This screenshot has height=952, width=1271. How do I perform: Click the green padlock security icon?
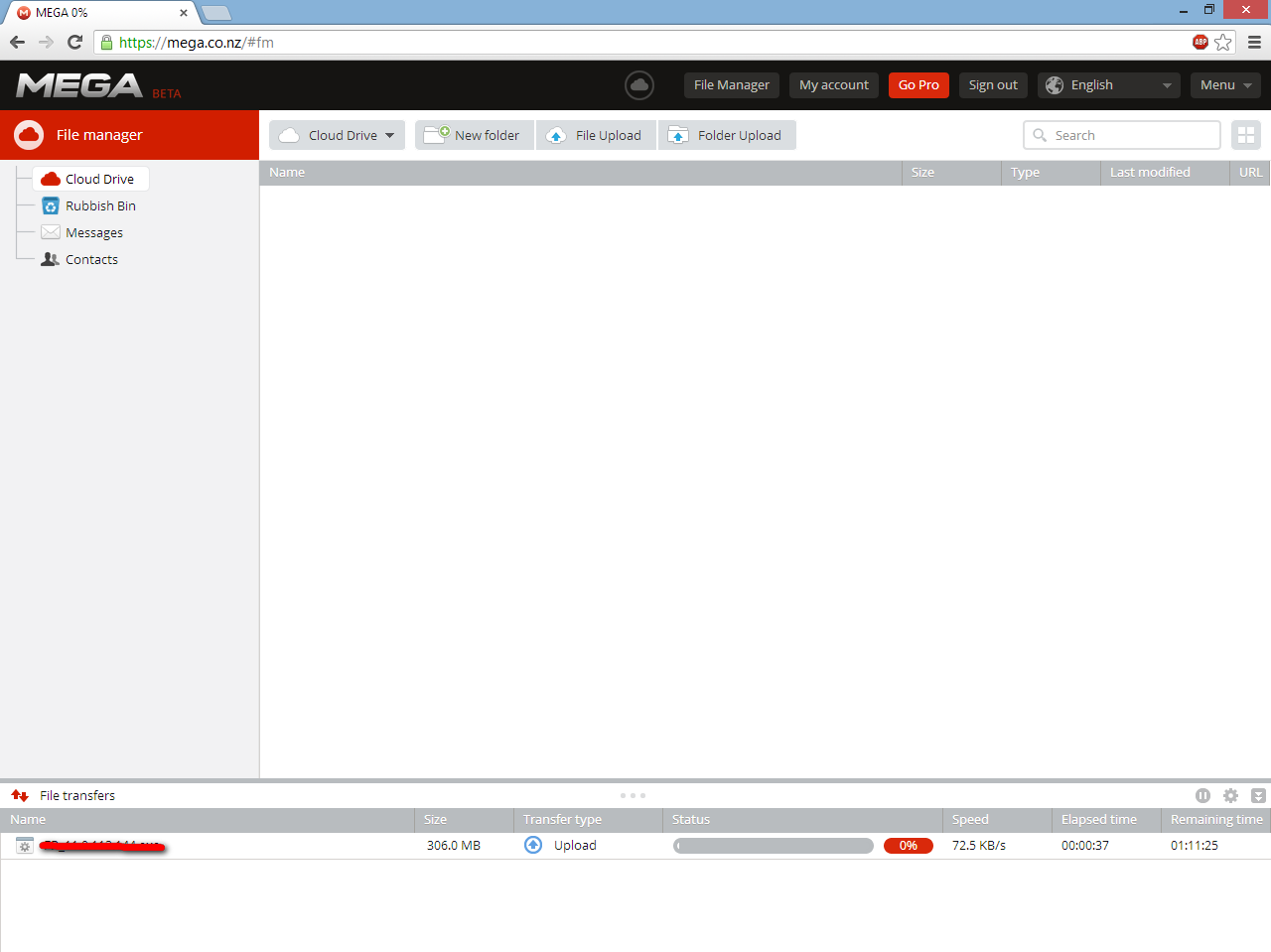pos(107,42)
